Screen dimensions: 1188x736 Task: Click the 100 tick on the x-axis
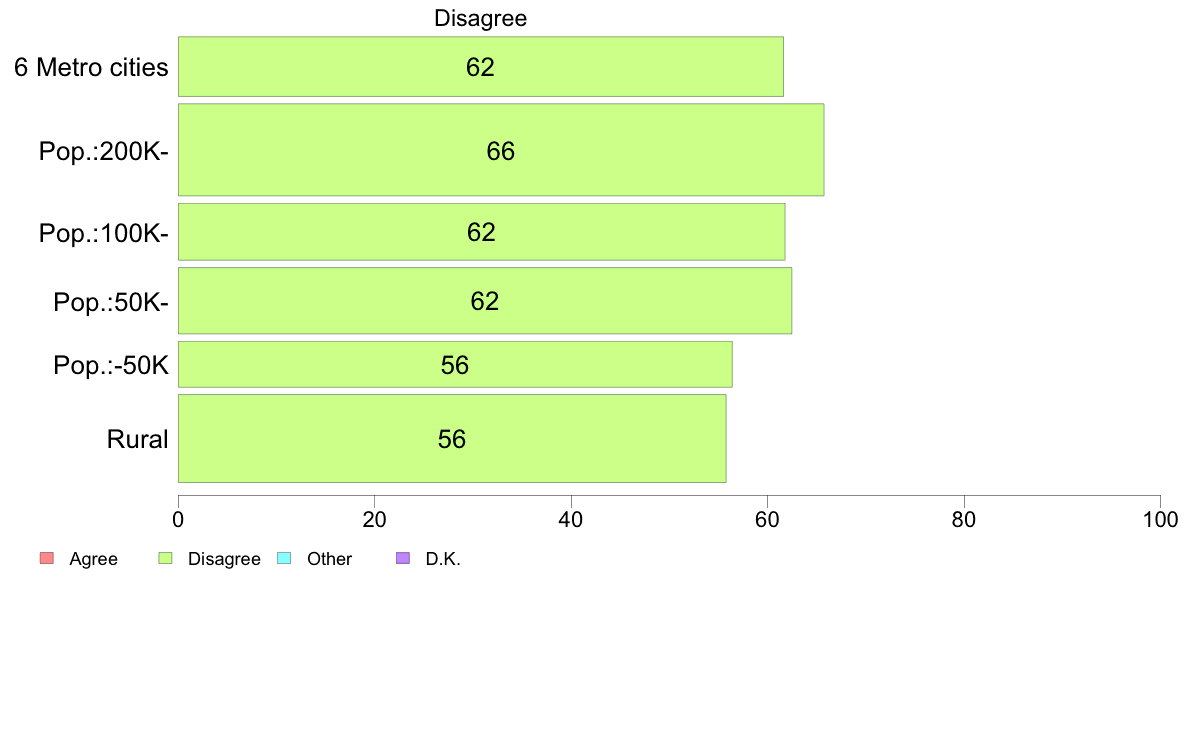(x=1160, y=520)
